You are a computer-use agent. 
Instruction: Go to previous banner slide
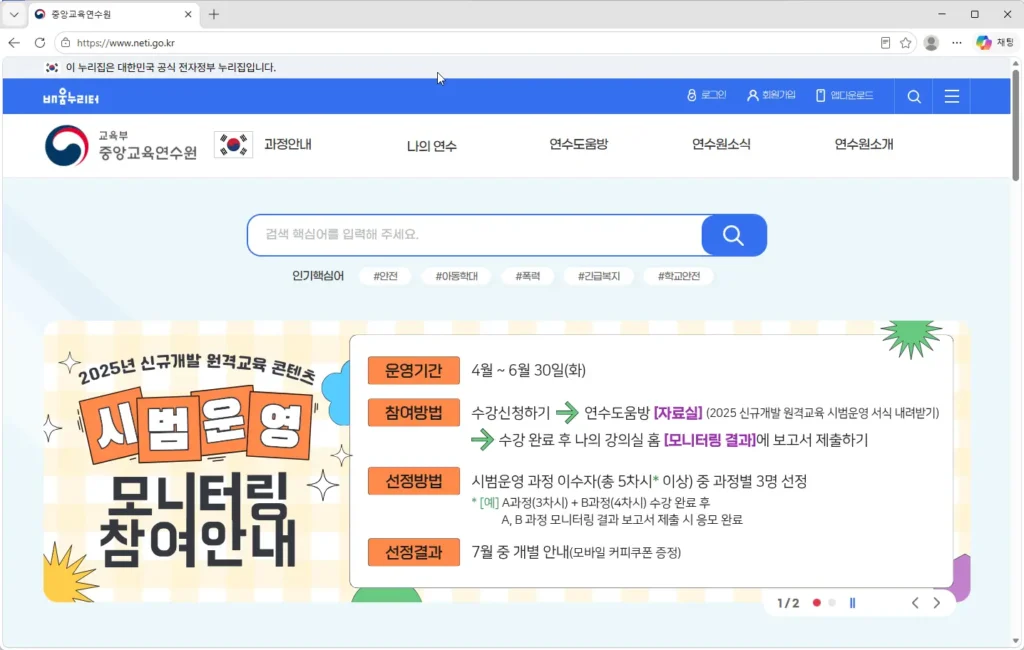pos(915,603)
